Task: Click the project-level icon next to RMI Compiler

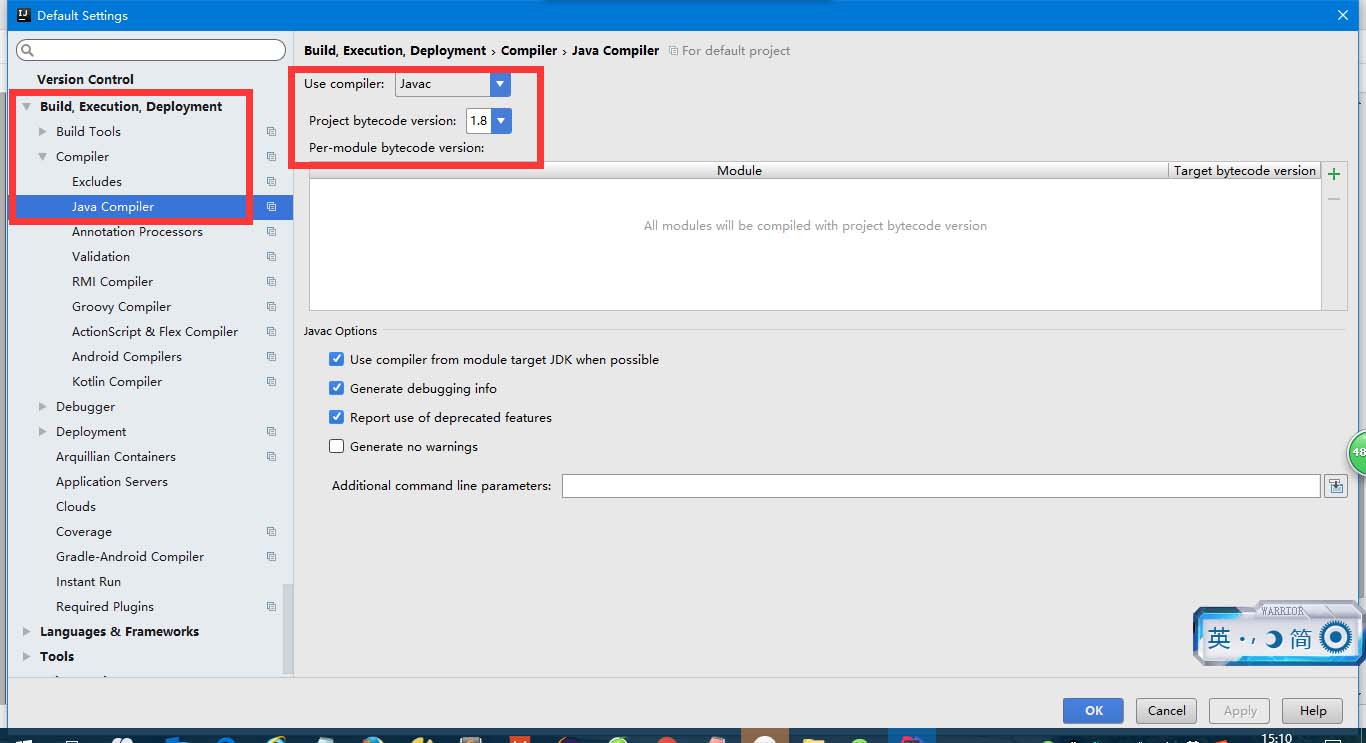Action: tap(271, 282)
